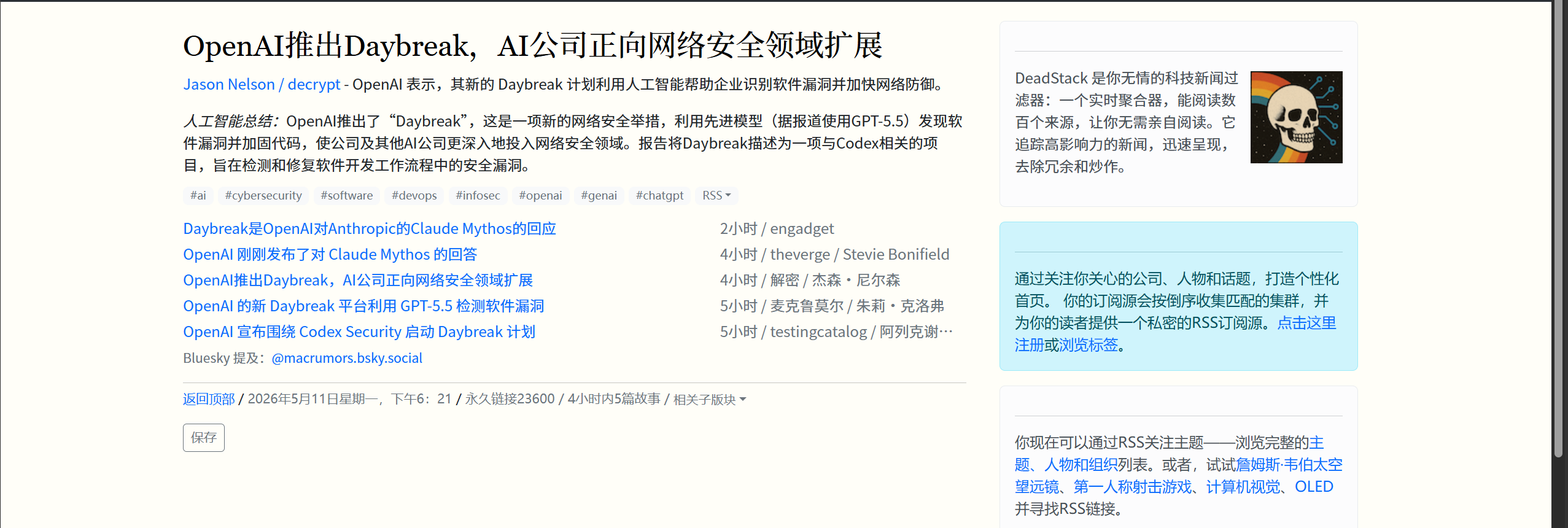1568x528 pixels.
Task: Open the OLED topic link
Action: (1314, 487)
